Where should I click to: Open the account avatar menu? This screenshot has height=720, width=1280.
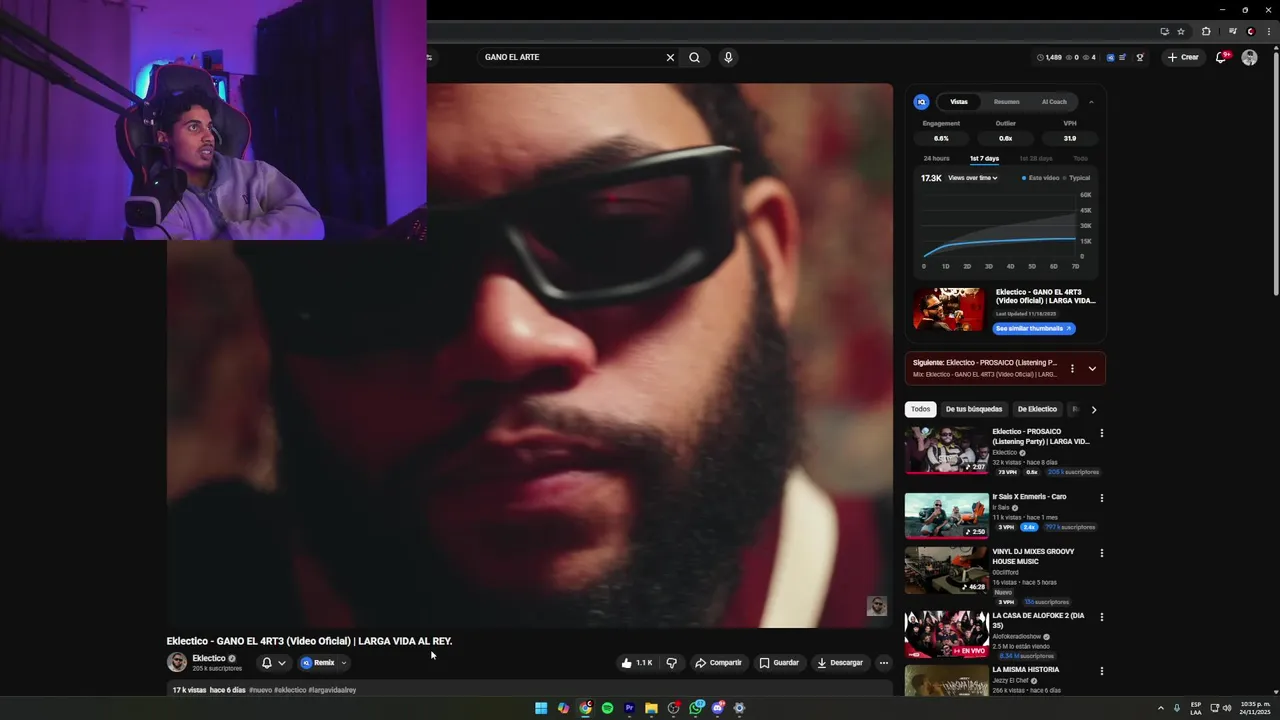pos(1249,57)
